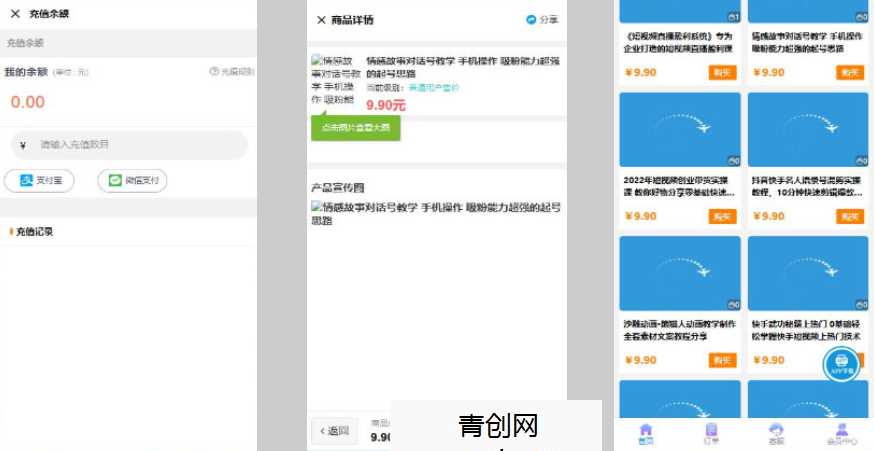Click the 沙雕动画 course title

coord(679,330)
